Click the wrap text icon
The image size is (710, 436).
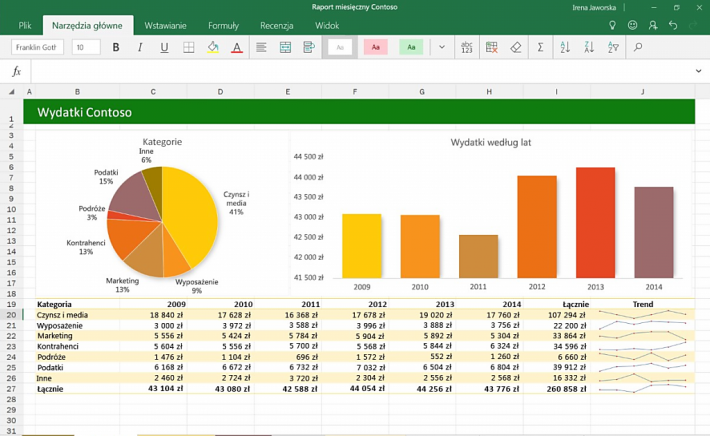(x=309, y=47)
